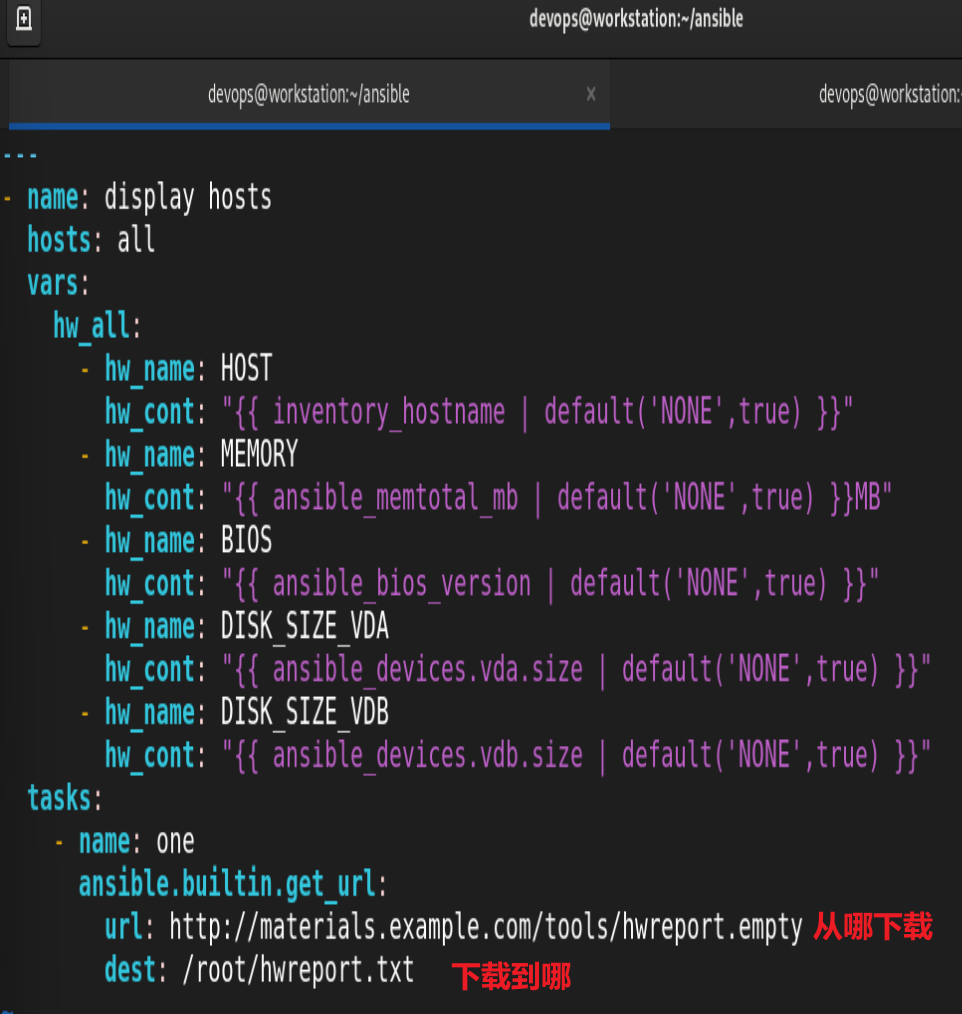Click the ansible_devices.vdb.size expression
962x1014 pixels.
(576, 756)
